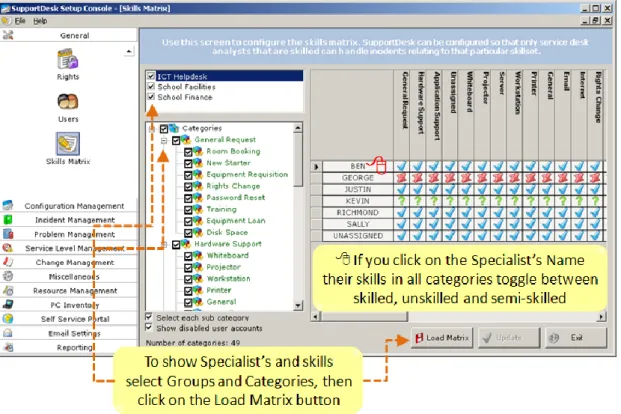Click SALLY specialist name row
Screen dimensions: 621x414
coord(358,224)
